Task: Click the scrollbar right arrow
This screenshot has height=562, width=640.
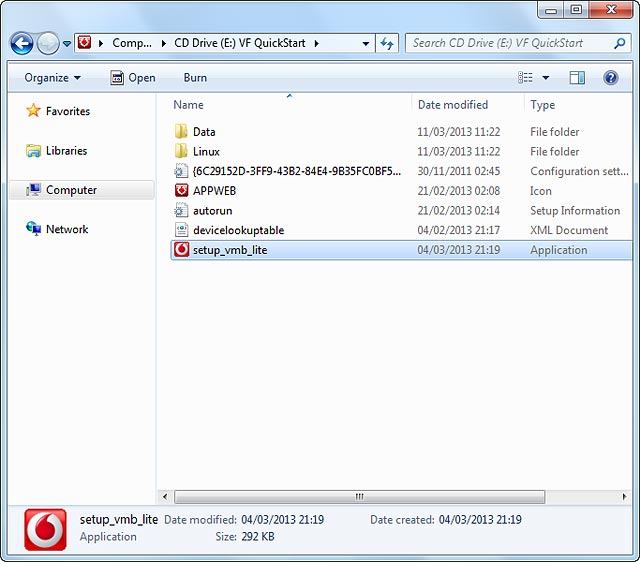Action: click(x=624, y=497)
